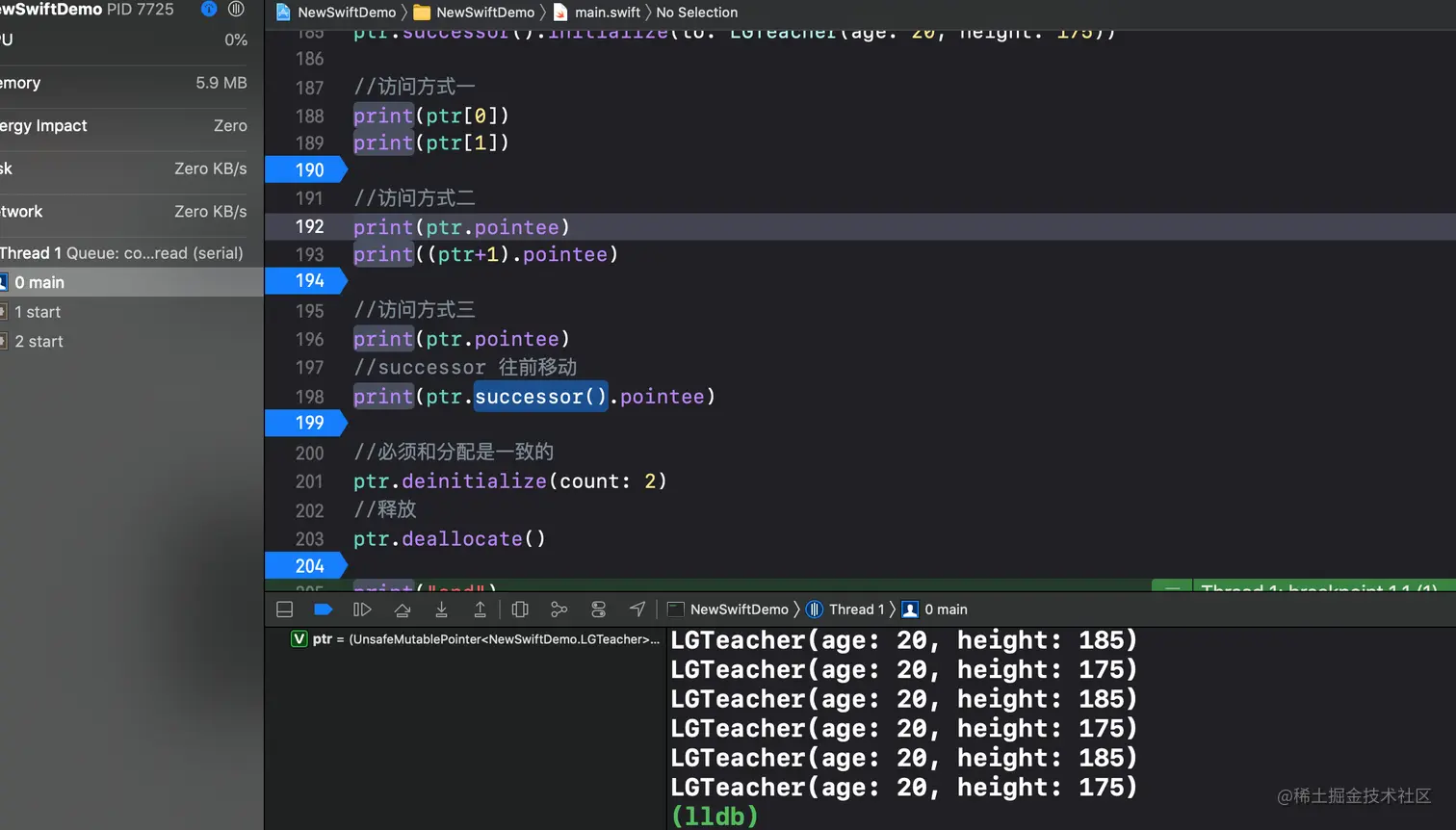Toggle the breakpoint on line 204
This screenshot has width=1456, height=830.
point(305,566)
